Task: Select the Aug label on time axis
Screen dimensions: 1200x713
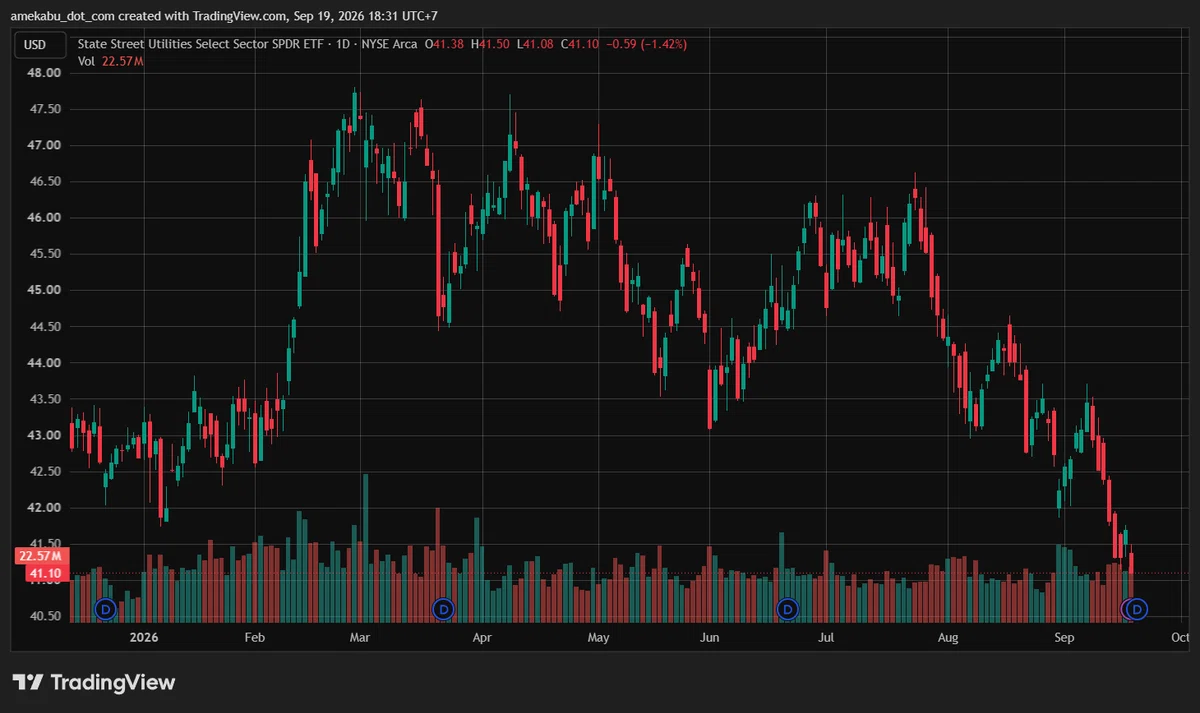Action: coord(948,637)
